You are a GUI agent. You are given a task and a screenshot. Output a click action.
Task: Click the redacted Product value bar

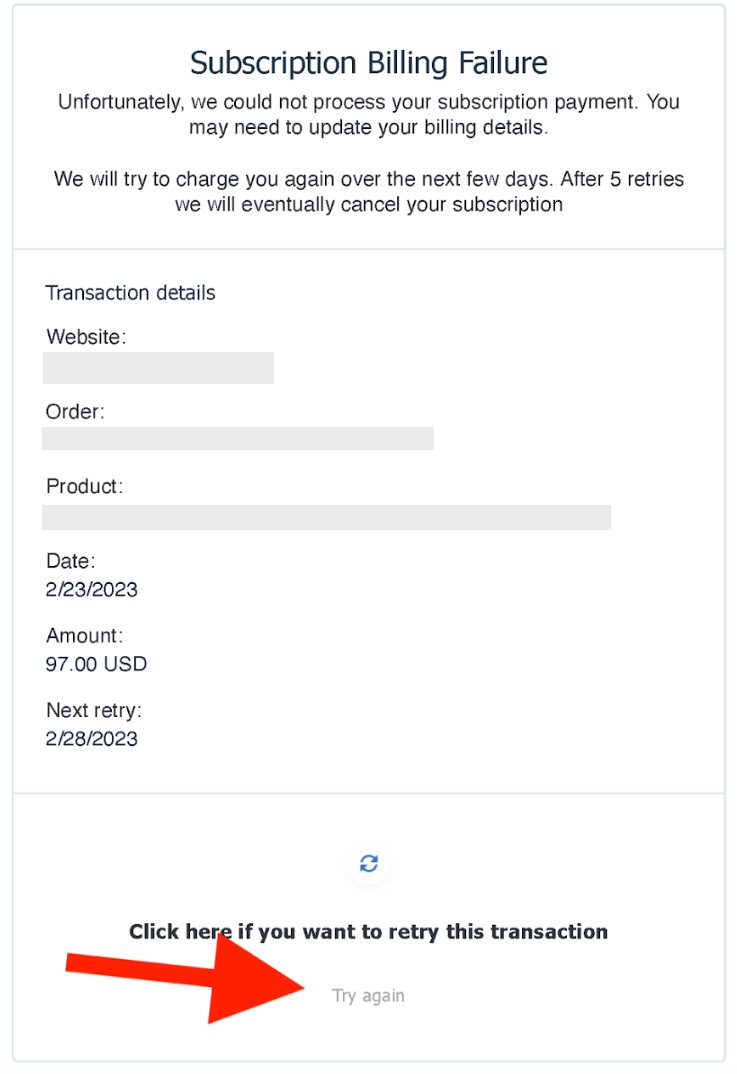(x=326, y=517)
